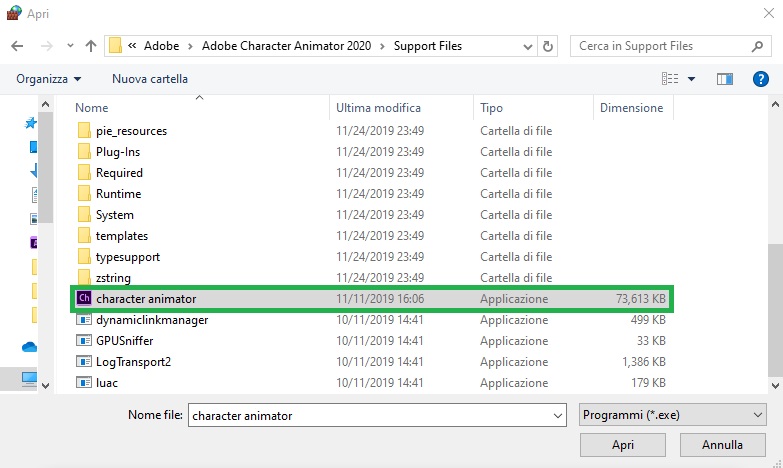Image resolution: width=783 pixels, height=468 pixels.
Task: Select This PC monitor icon in sidebar
Action: [29, 379]
